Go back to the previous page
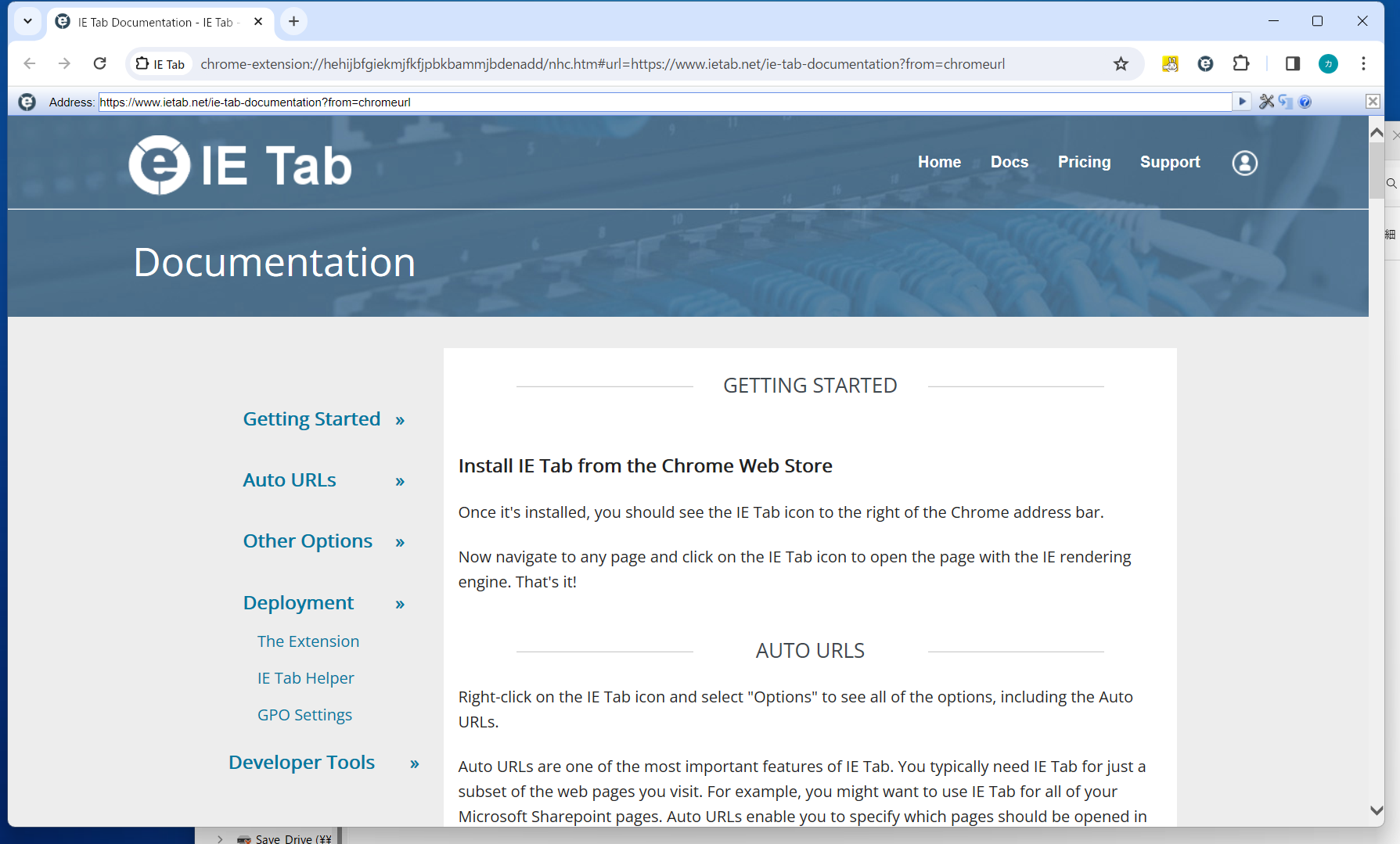The height and width of the screenshot is (844, 1400). coord(30,64)
